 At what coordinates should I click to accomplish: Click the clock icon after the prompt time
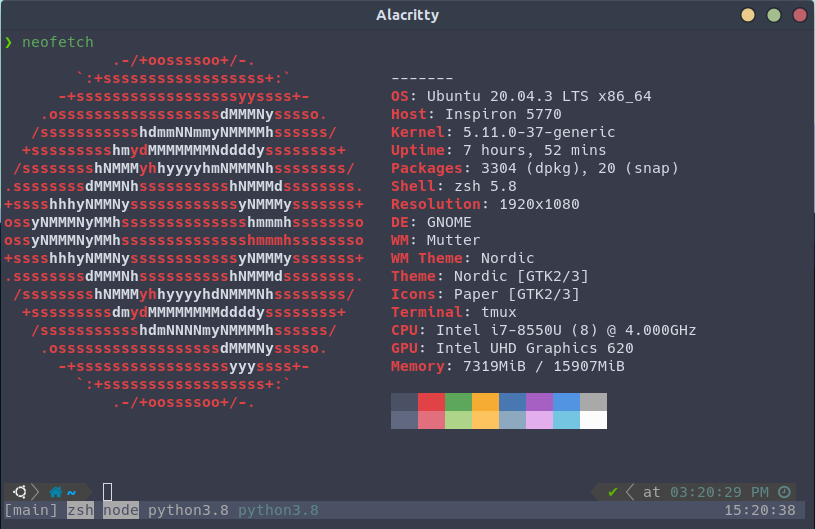(x=784, y=492)
